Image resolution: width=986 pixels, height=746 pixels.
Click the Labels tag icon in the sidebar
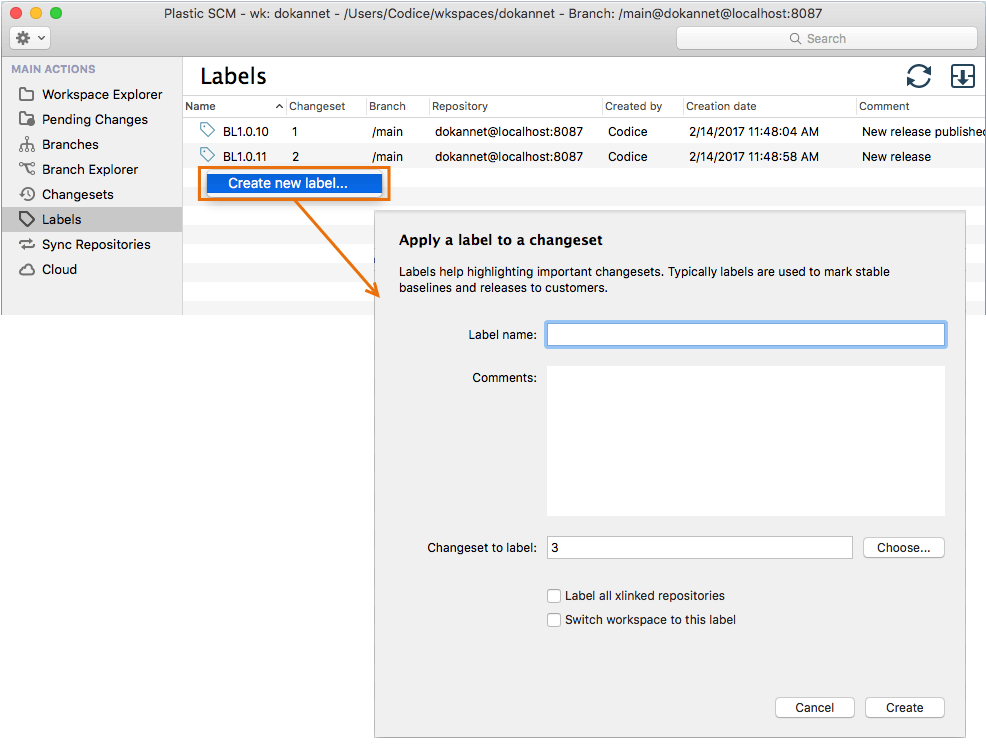[x=26, y=219]
